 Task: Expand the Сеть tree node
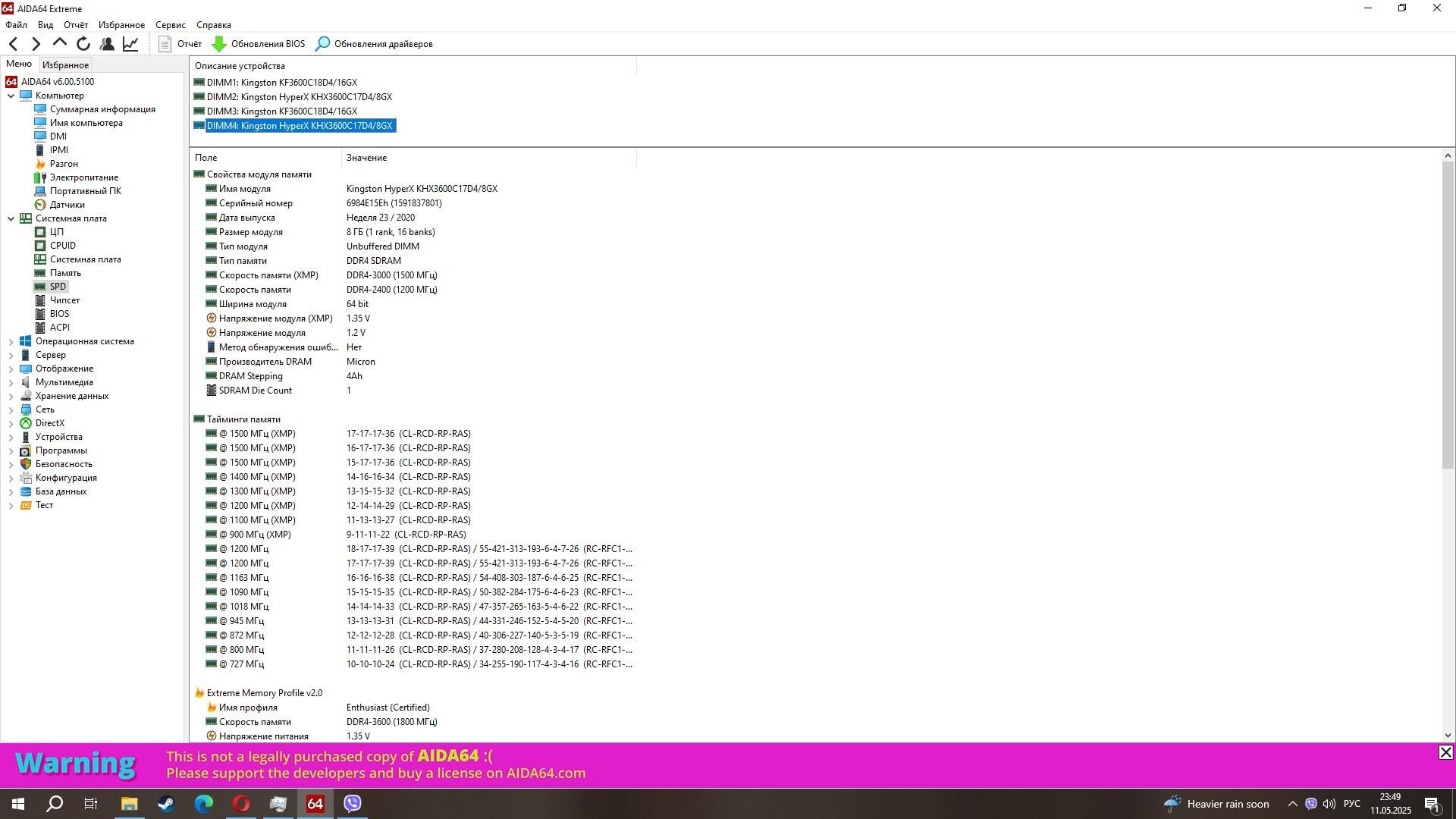(11, 410)
